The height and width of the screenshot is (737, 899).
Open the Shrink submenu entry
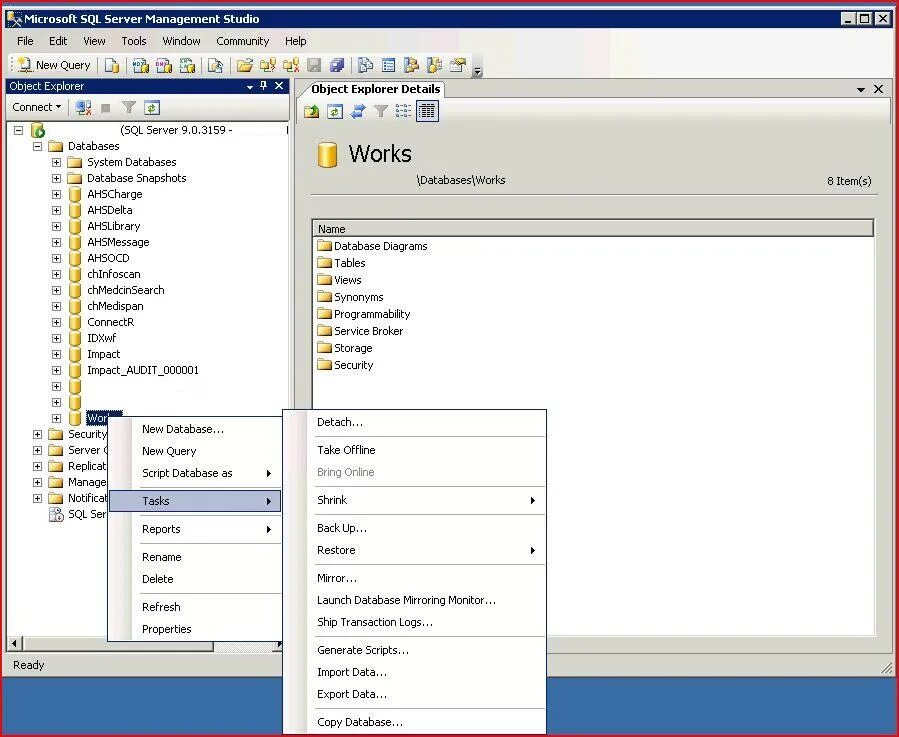coord(416,500)
